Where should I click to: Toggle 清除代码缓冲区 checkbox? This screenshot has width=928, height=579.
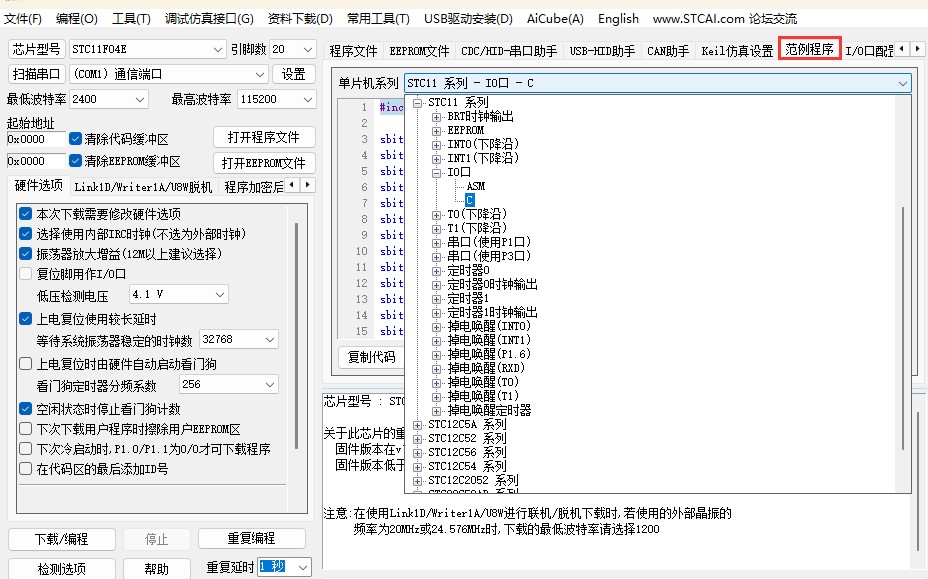[x=76, y=139]
